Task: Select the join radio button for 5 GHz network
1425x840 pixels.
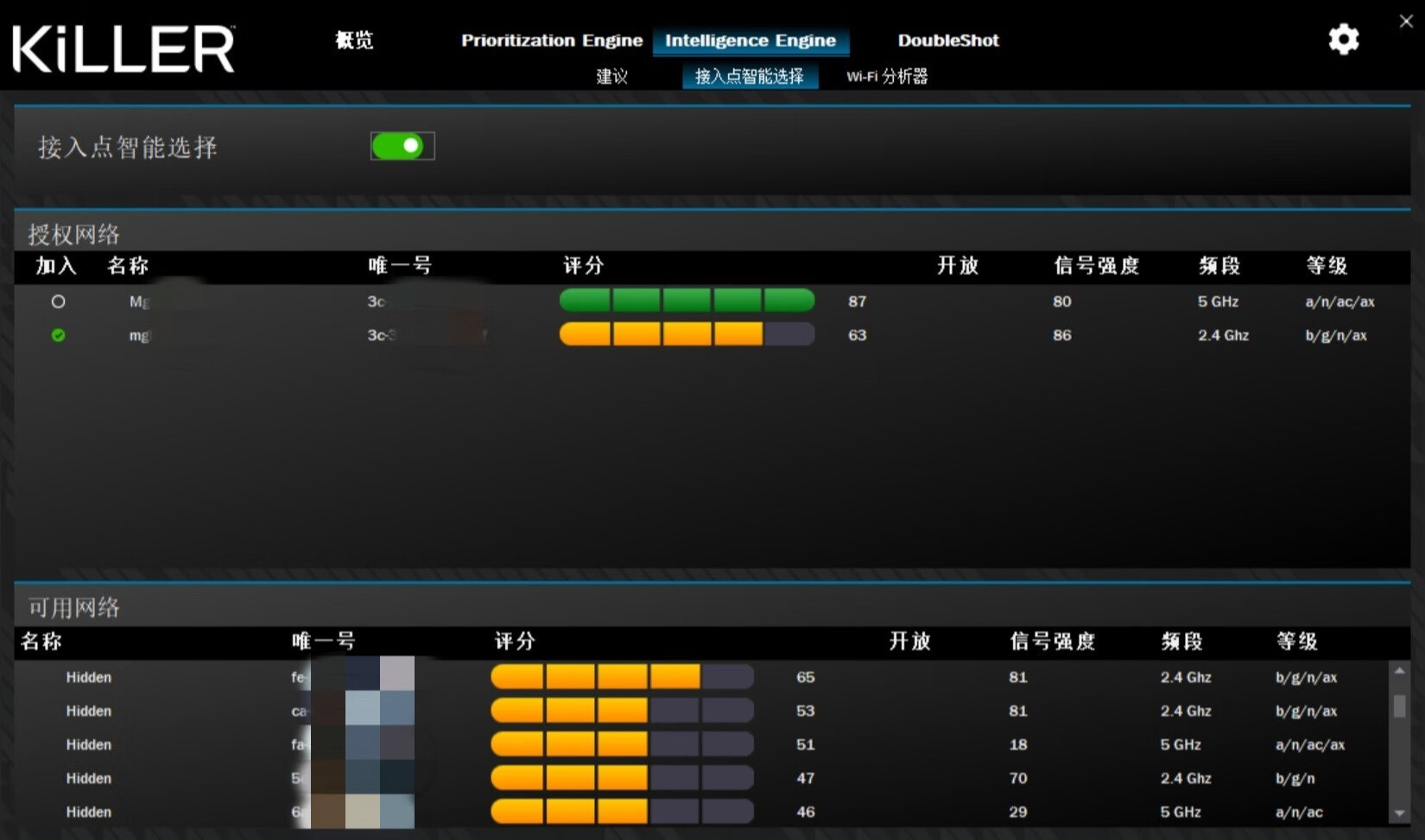Action: [x=58, y=302]
